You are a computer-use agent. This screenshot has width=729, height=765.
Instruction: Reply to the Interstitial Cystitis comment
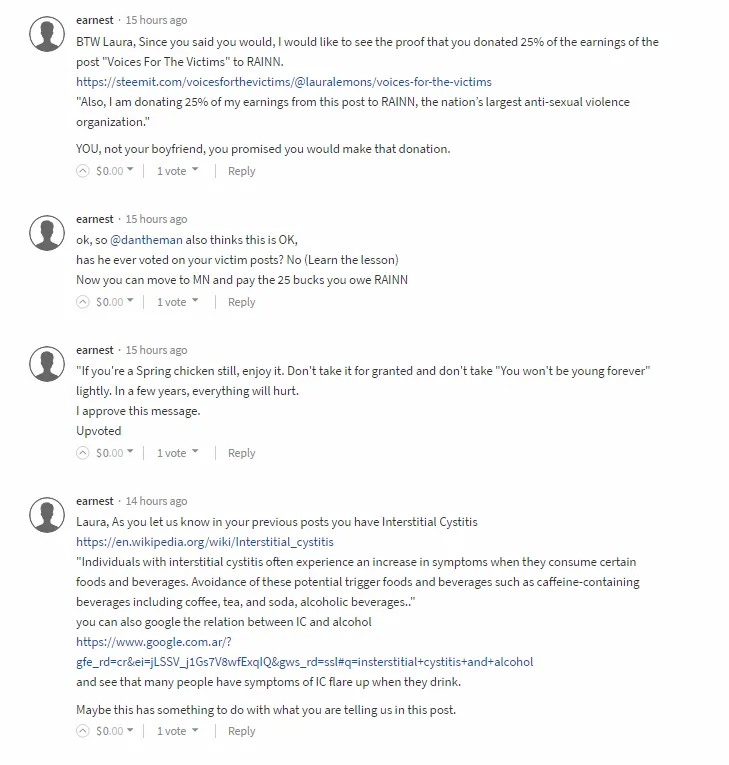point(242,731)
